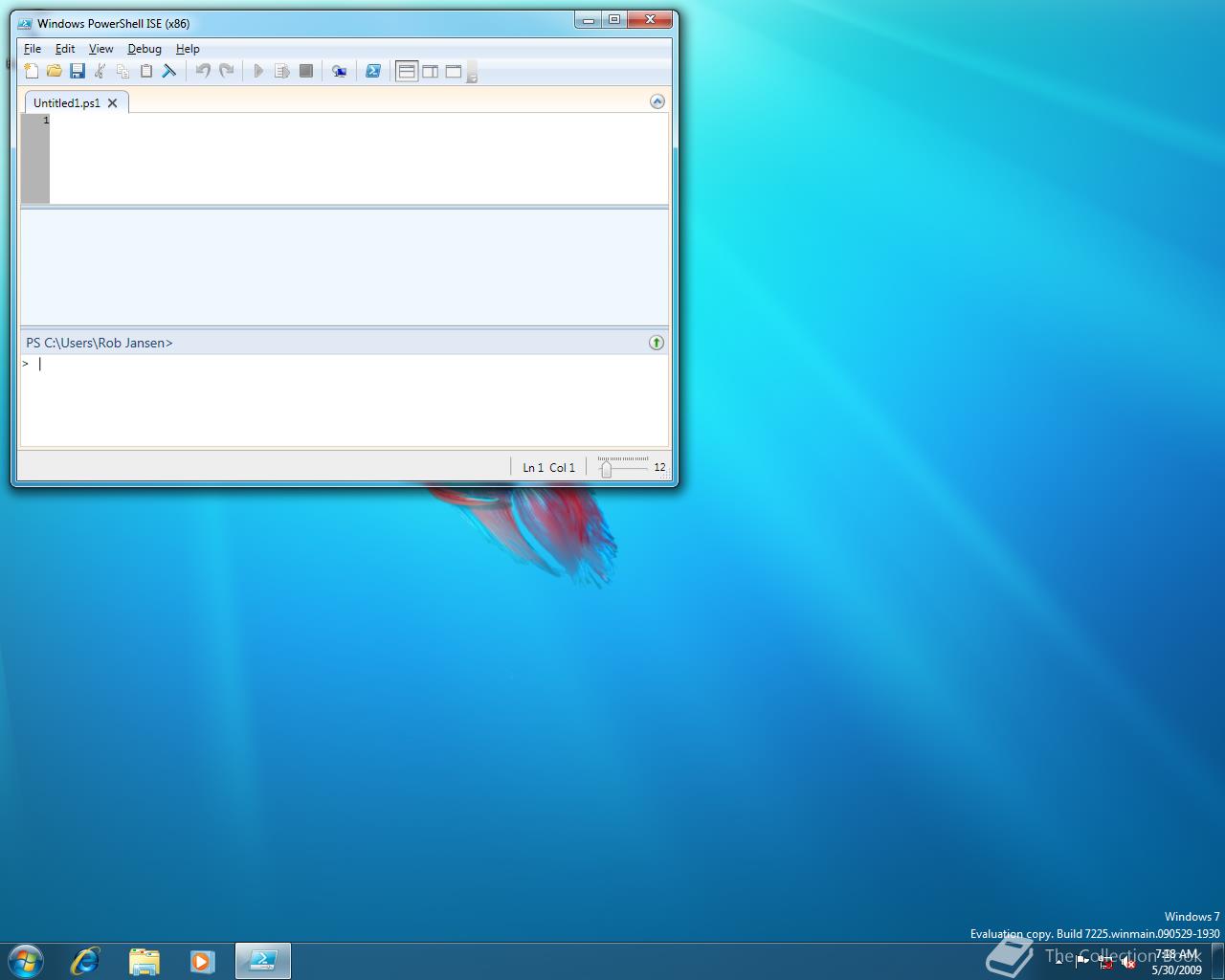
Task: Open the Windows Start menu orb
Action: pos(26,960)
